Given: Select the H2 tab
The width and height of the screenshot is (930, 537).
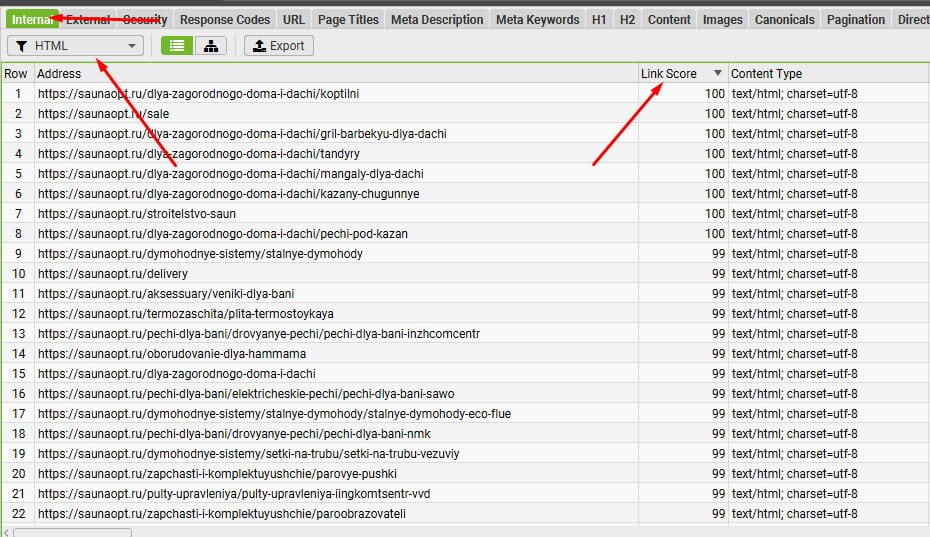Looking at the screenshot, I should pos(628,20).
